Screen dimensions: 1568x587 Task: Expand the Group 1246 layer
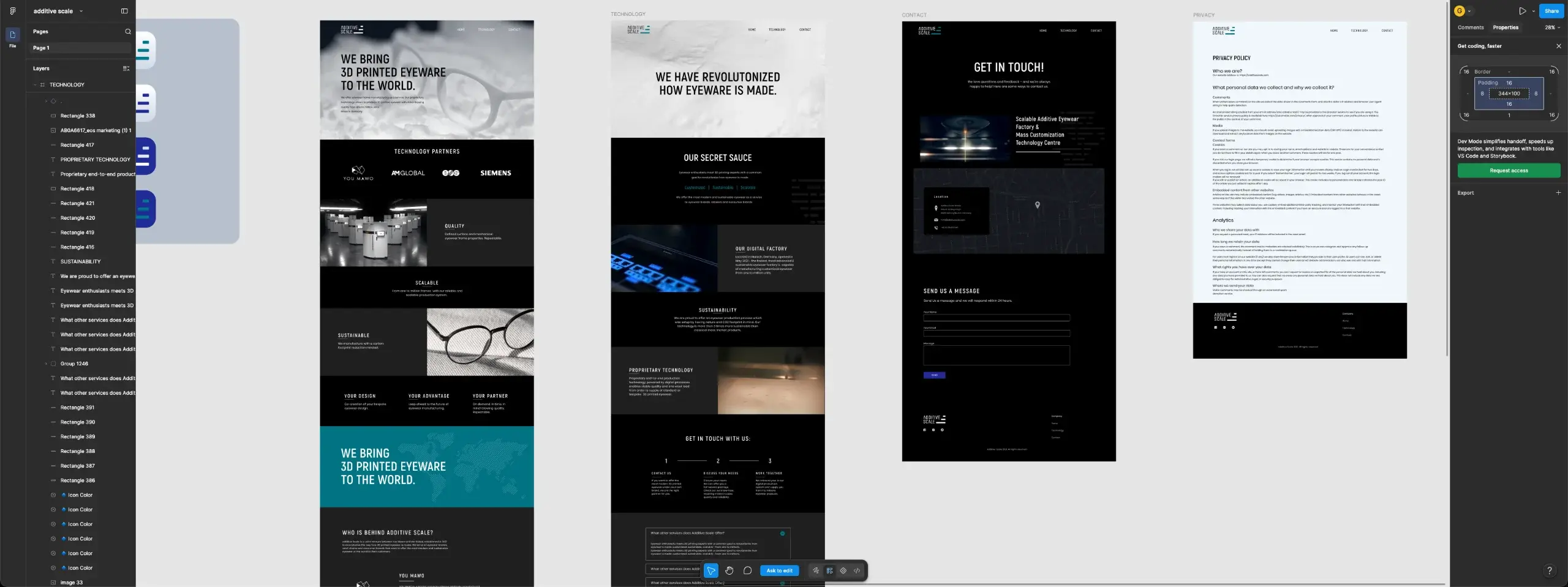click(x=46, y=364)
